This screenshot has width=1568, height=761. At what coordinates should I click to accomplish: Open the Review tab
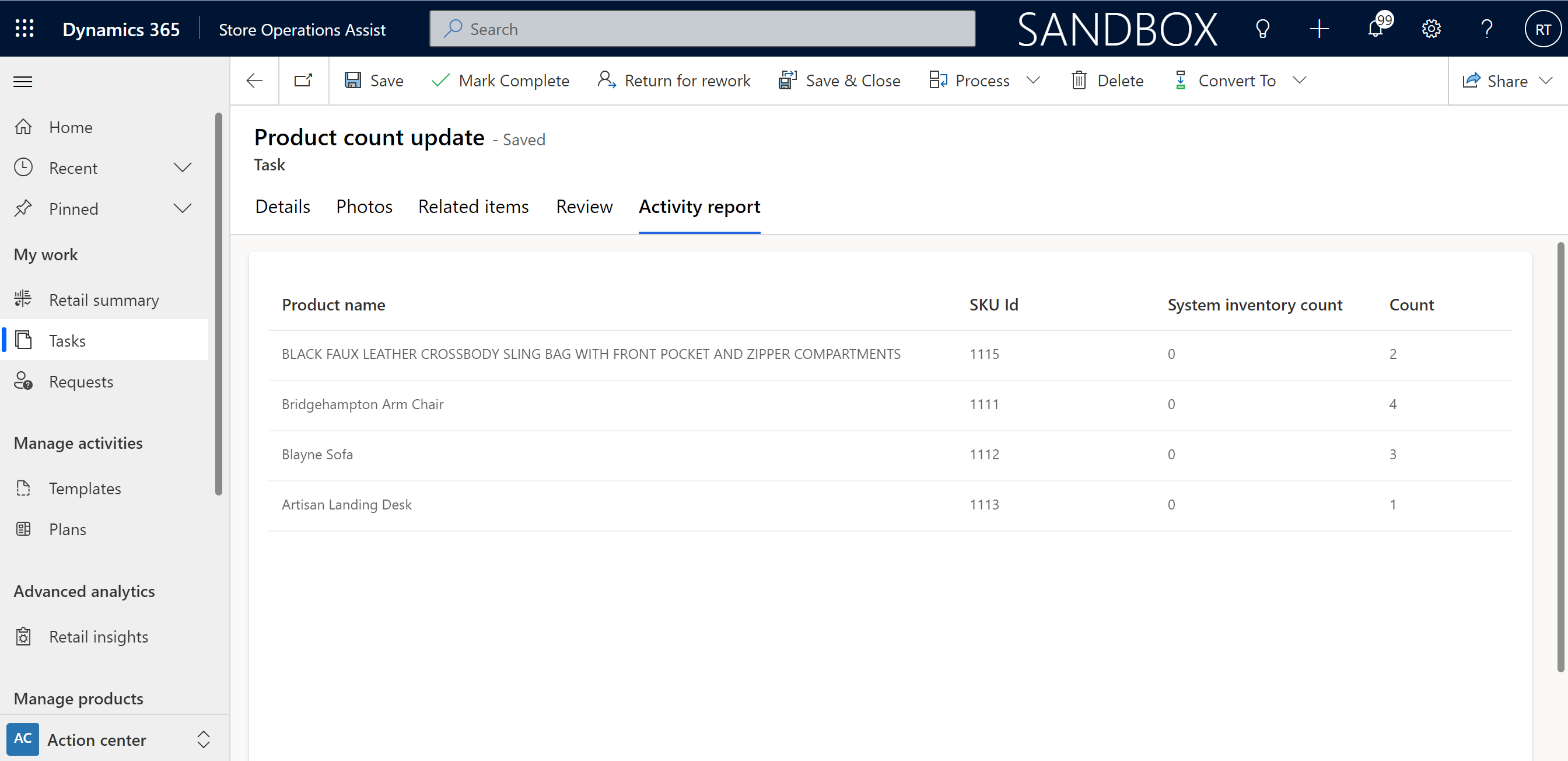pyautogui.click(x=584, y=207)
